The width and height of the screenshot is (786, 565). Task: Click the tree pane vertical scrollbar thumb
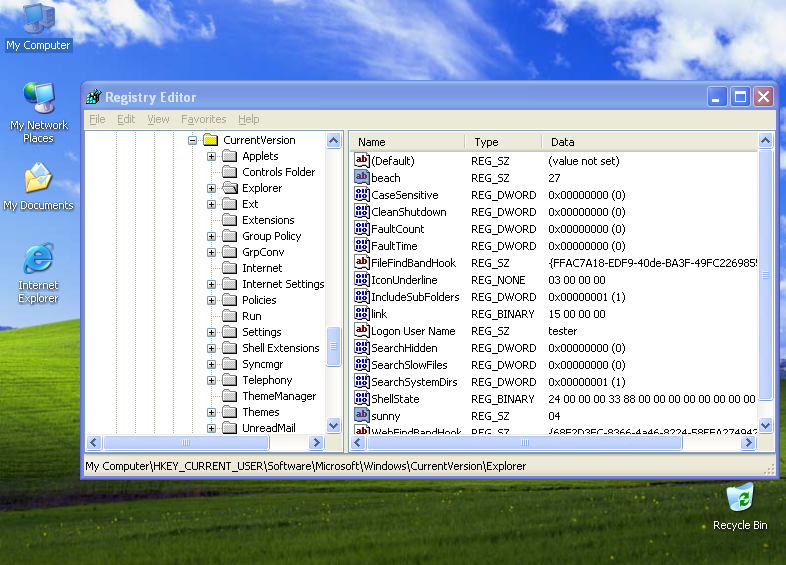(333, 346)
